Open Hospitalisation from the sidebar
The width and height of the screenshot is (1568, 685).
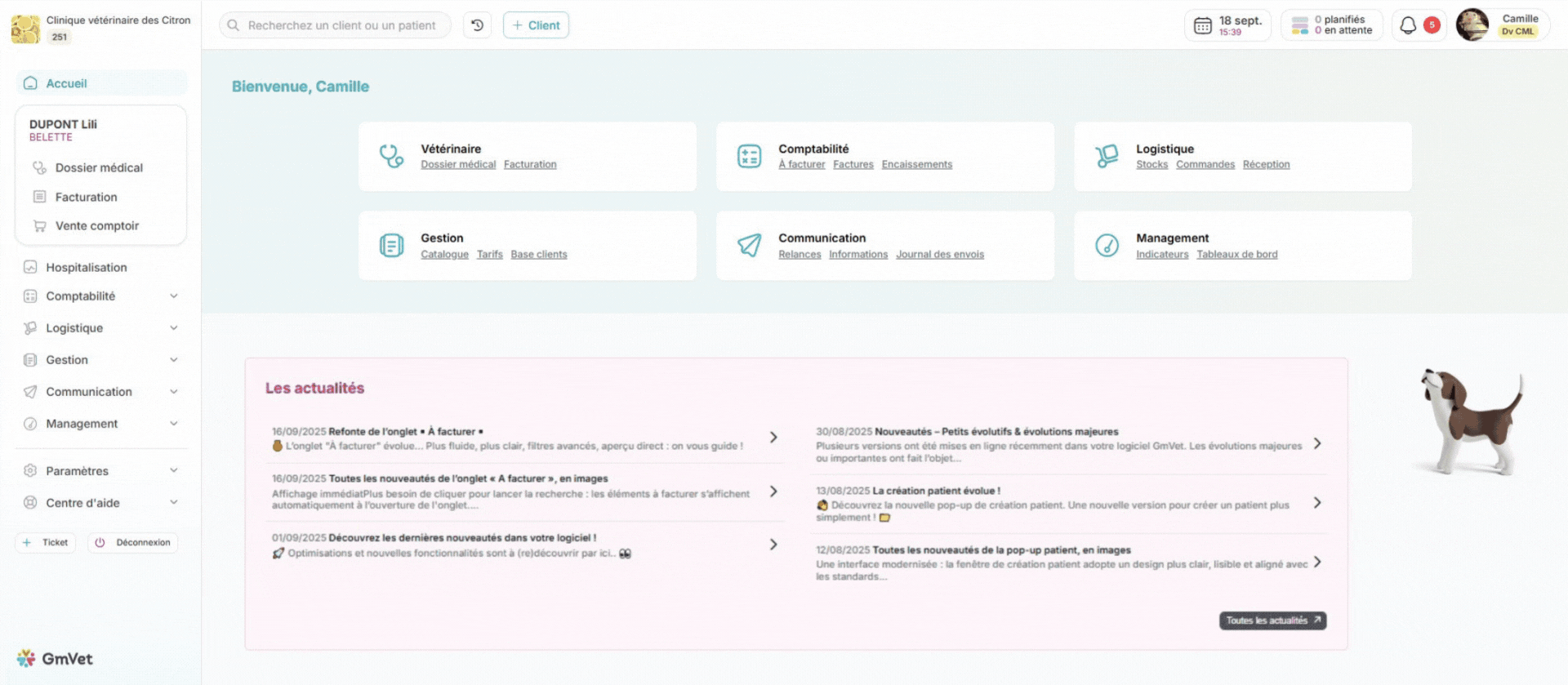point(86,268)
